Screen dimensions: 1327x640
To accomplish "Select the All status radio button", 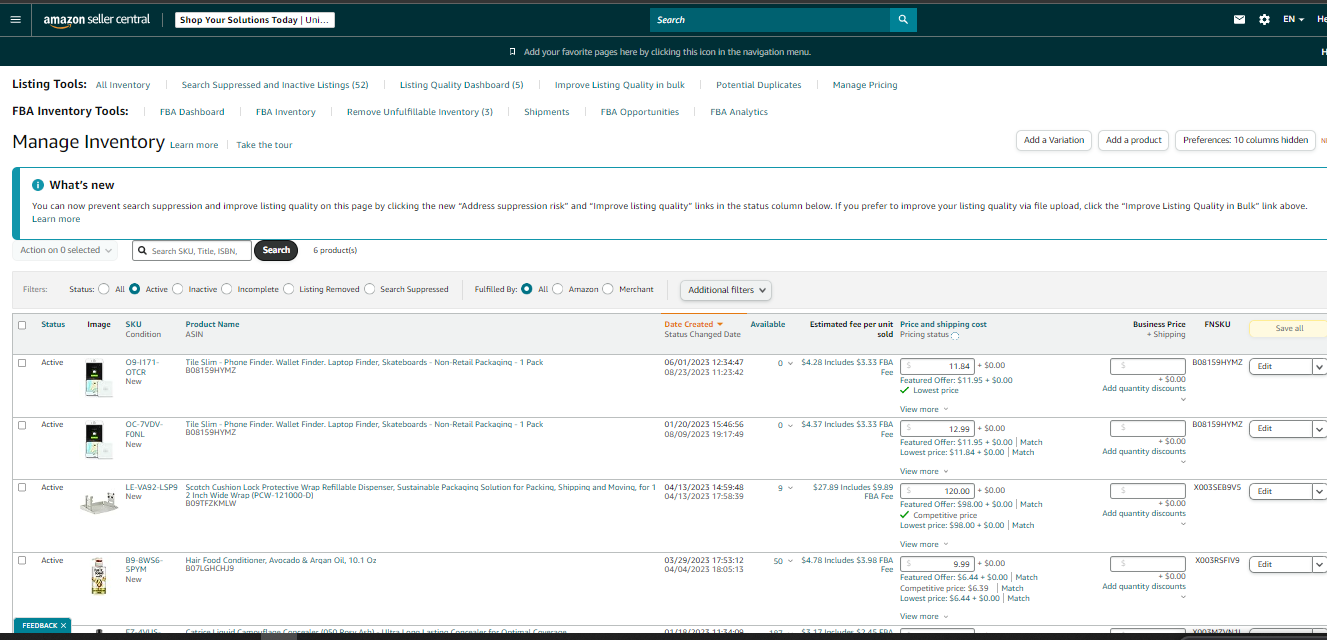I will tap(104, 289).
